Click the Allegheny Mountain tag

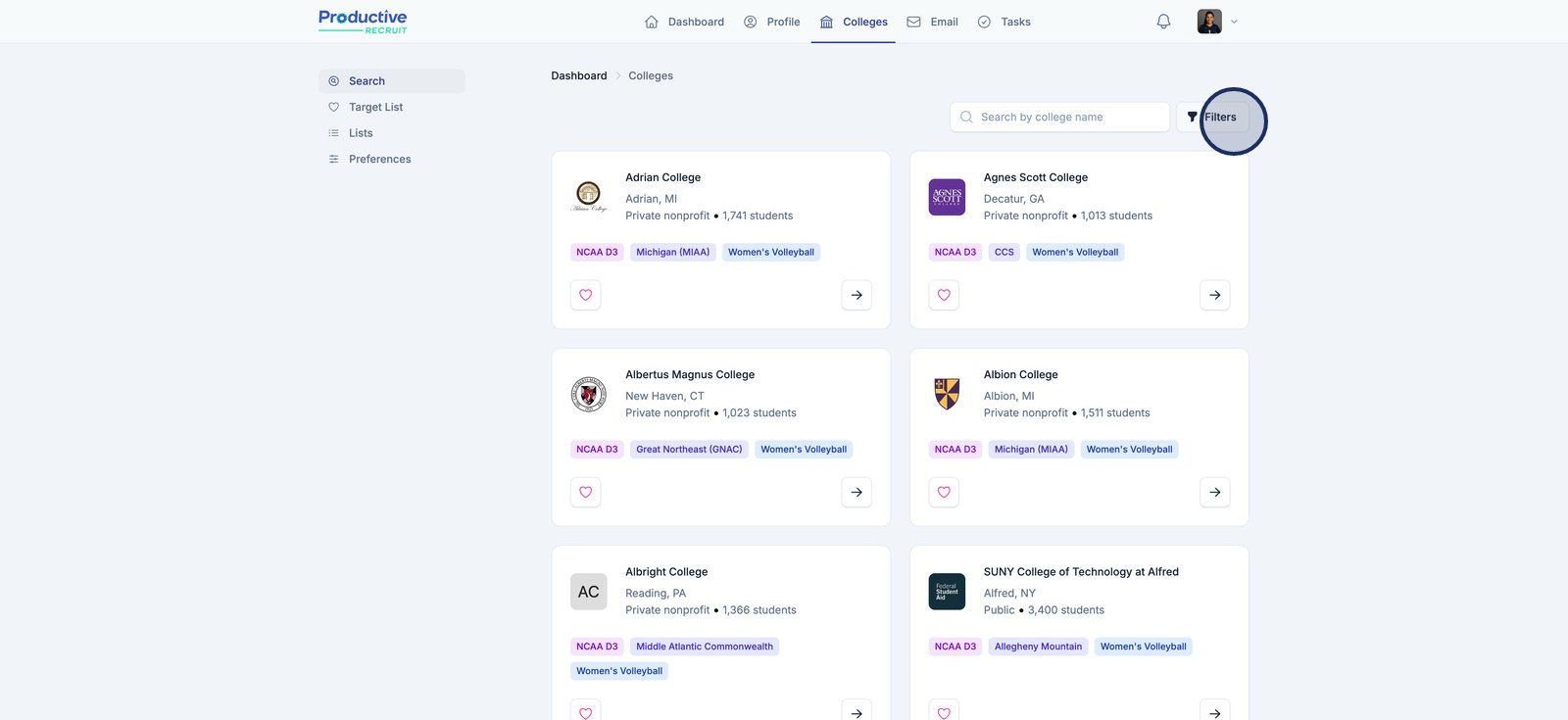(1038, 647)
